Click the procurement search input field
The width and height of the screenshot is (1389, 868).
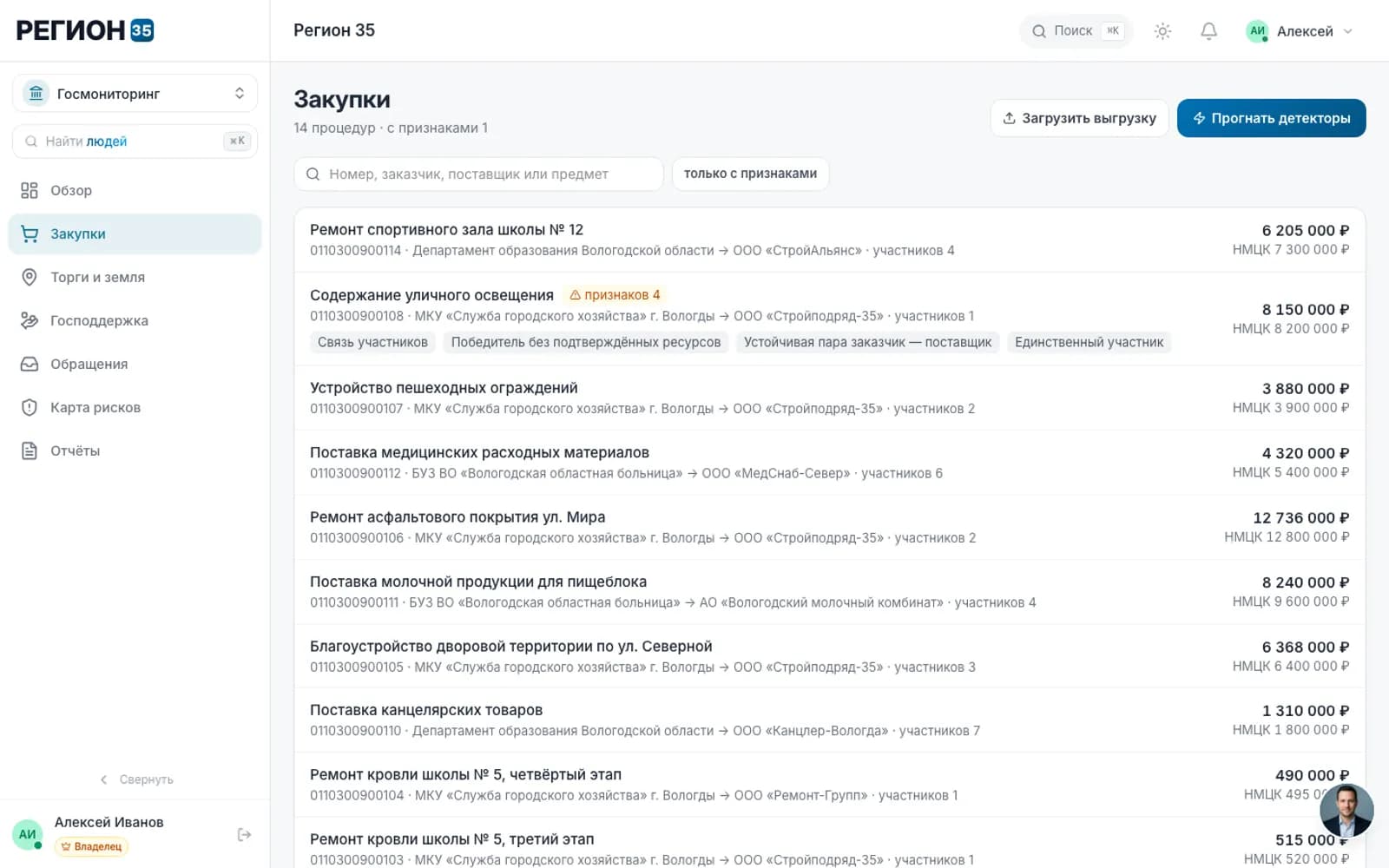point(478,174)
